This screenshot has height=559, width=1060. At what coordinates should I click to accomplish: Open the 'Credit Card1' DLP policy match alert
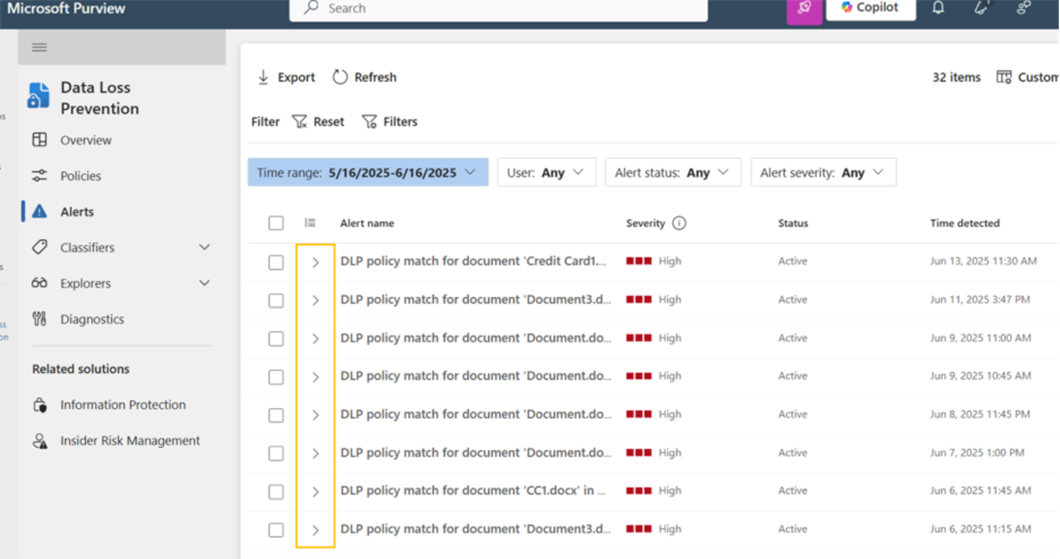(x=473, y=262)
